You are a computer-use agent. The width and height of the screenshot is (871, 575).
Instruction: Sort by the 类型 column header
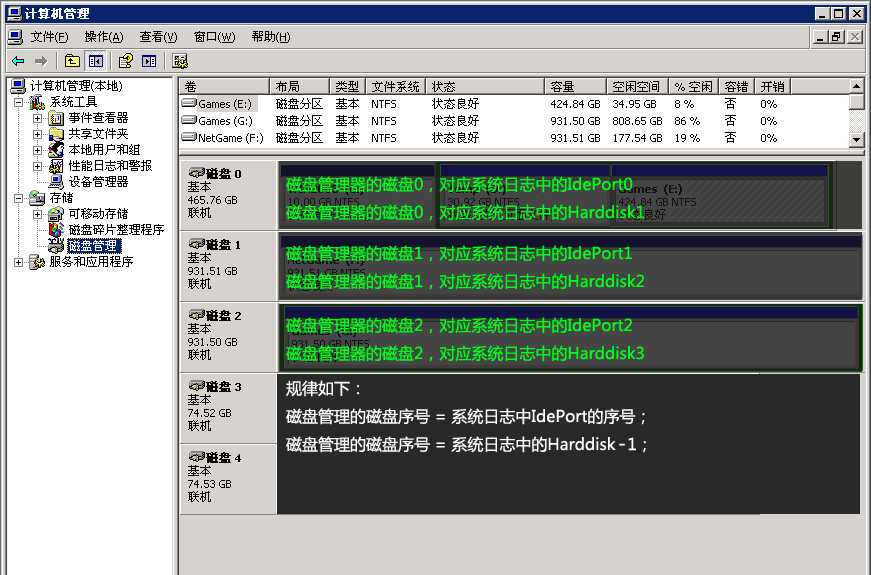point(347,87)
